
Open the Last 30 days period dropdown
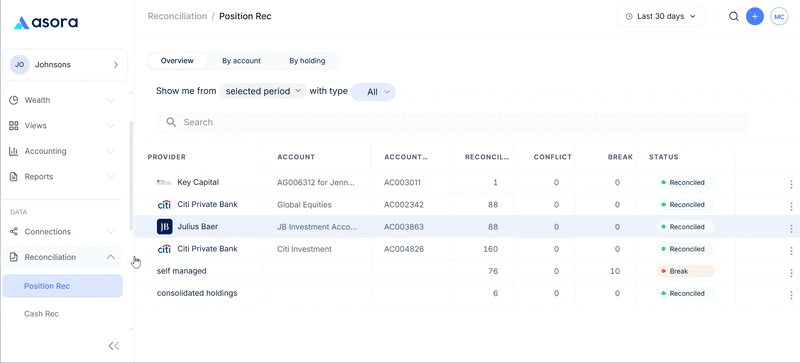pyautogui.click(x=661, y=16)
